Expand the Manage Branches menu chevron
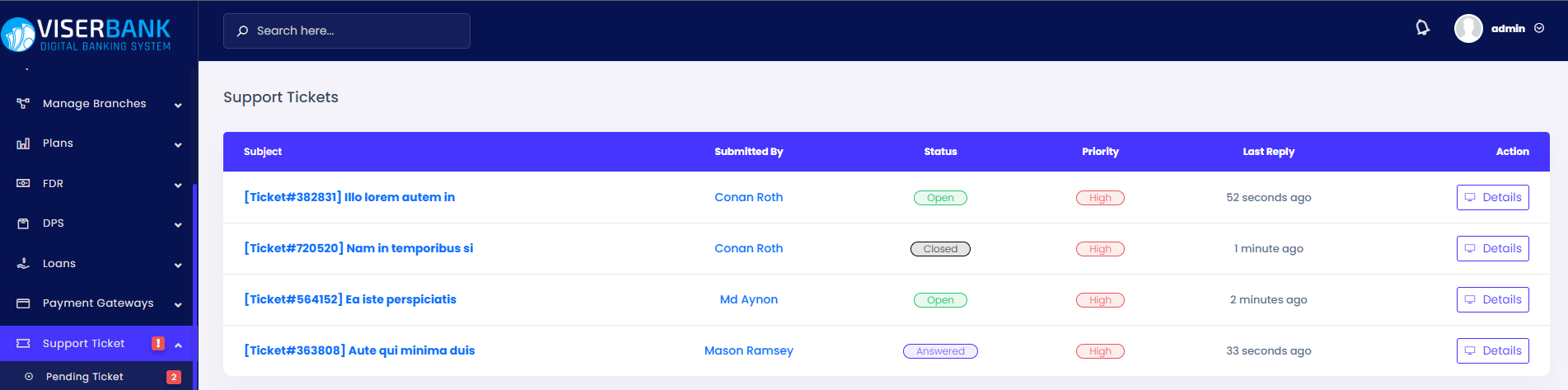Viewport: 1568px width, 390px height. [x=178, y=106]
